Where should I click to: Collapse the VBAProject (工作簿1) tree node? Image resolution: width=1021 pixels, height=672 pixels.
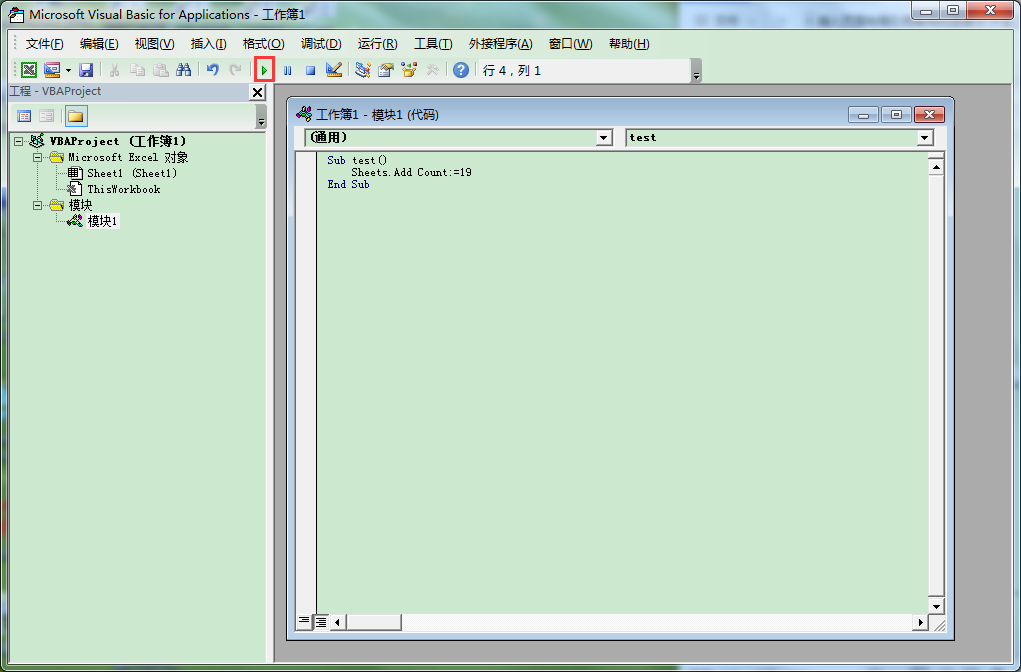coord(18,141)
